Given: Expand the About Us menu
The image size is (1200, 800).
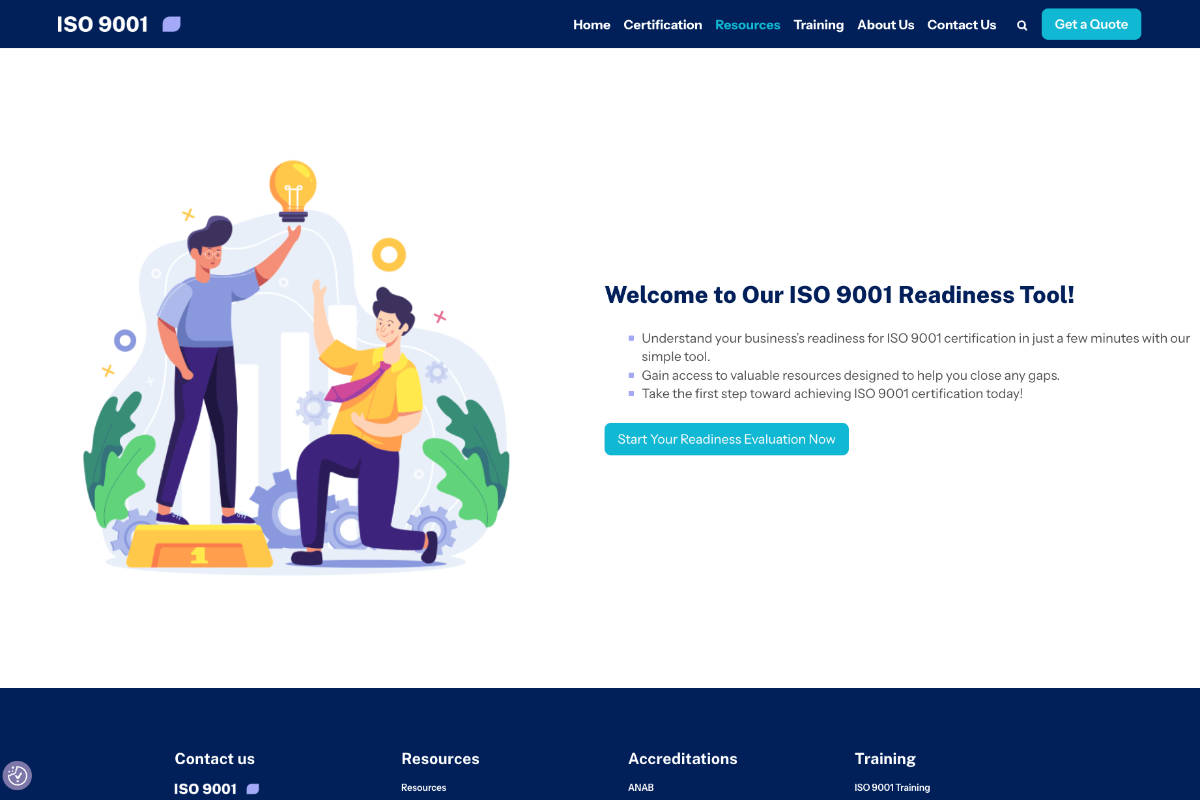Looking at the screenshot, I should pos(885,25).
